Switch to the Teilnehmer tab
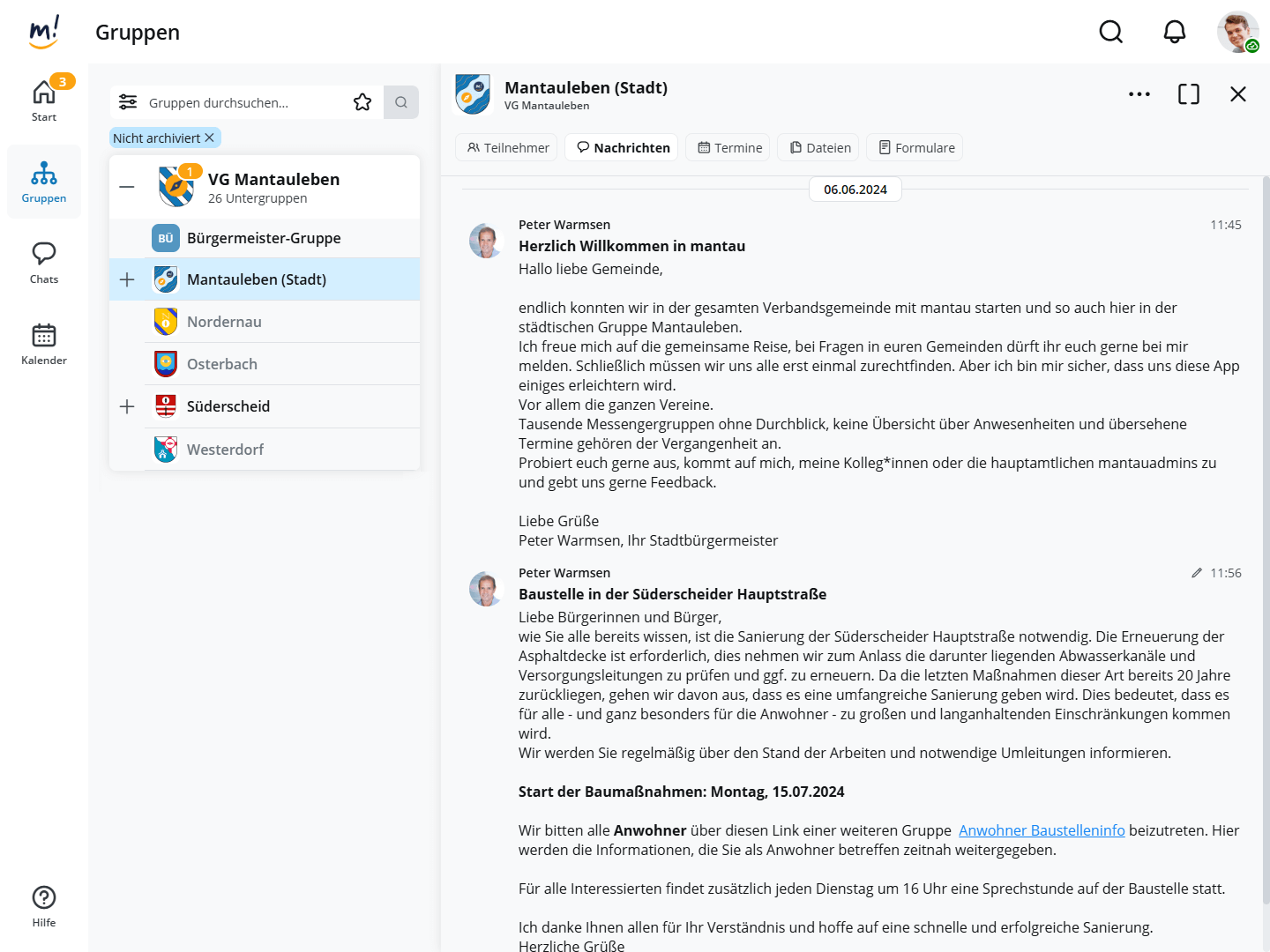The height and width of the screenshot is (952, 1270). 508,148
